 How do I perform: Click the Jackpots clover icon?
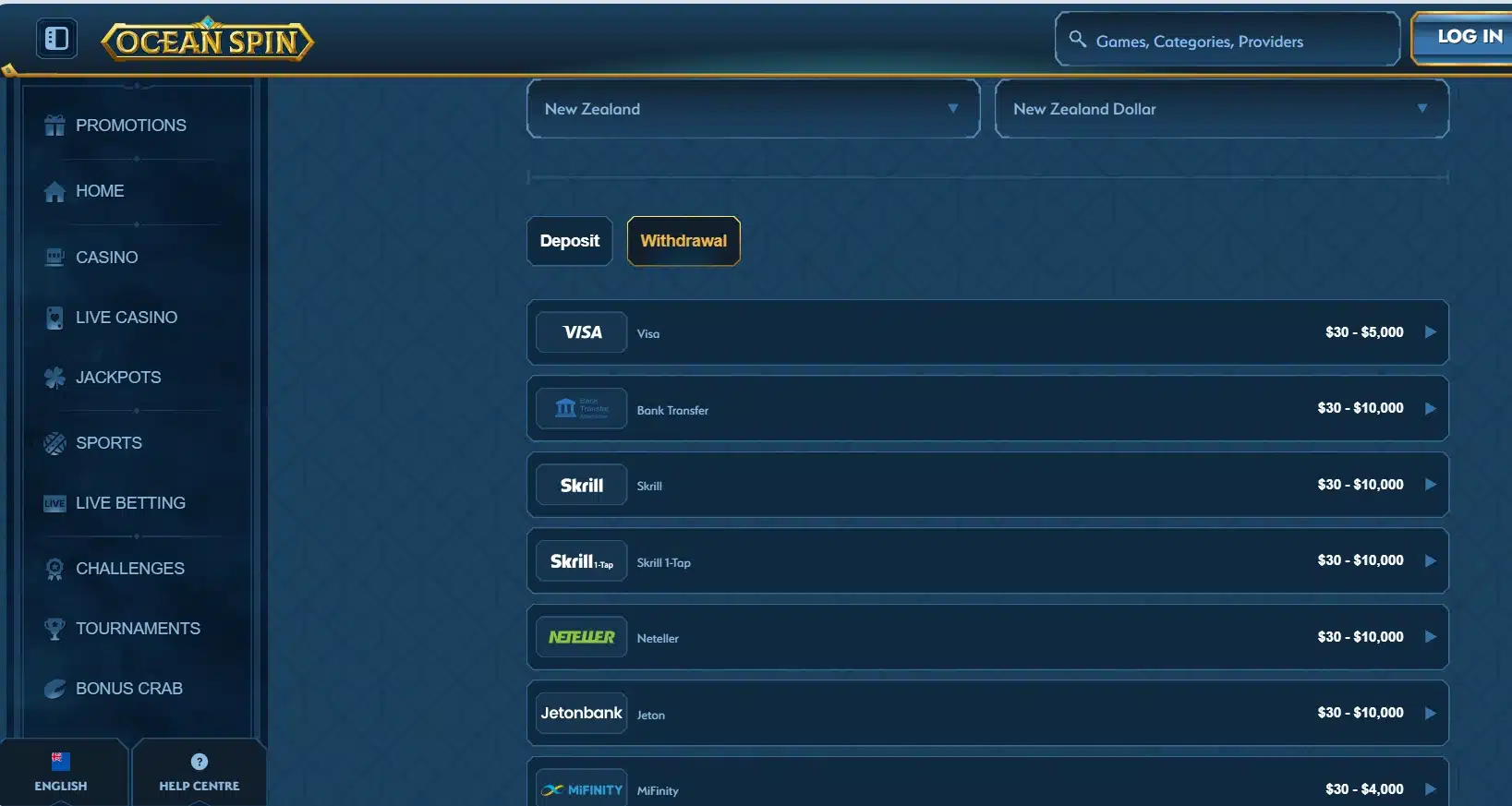pos(54,378)
